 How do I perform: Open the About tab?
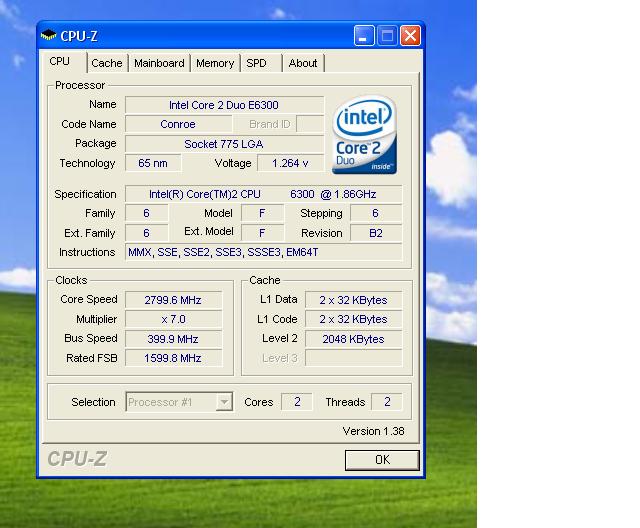coord(303,63)
